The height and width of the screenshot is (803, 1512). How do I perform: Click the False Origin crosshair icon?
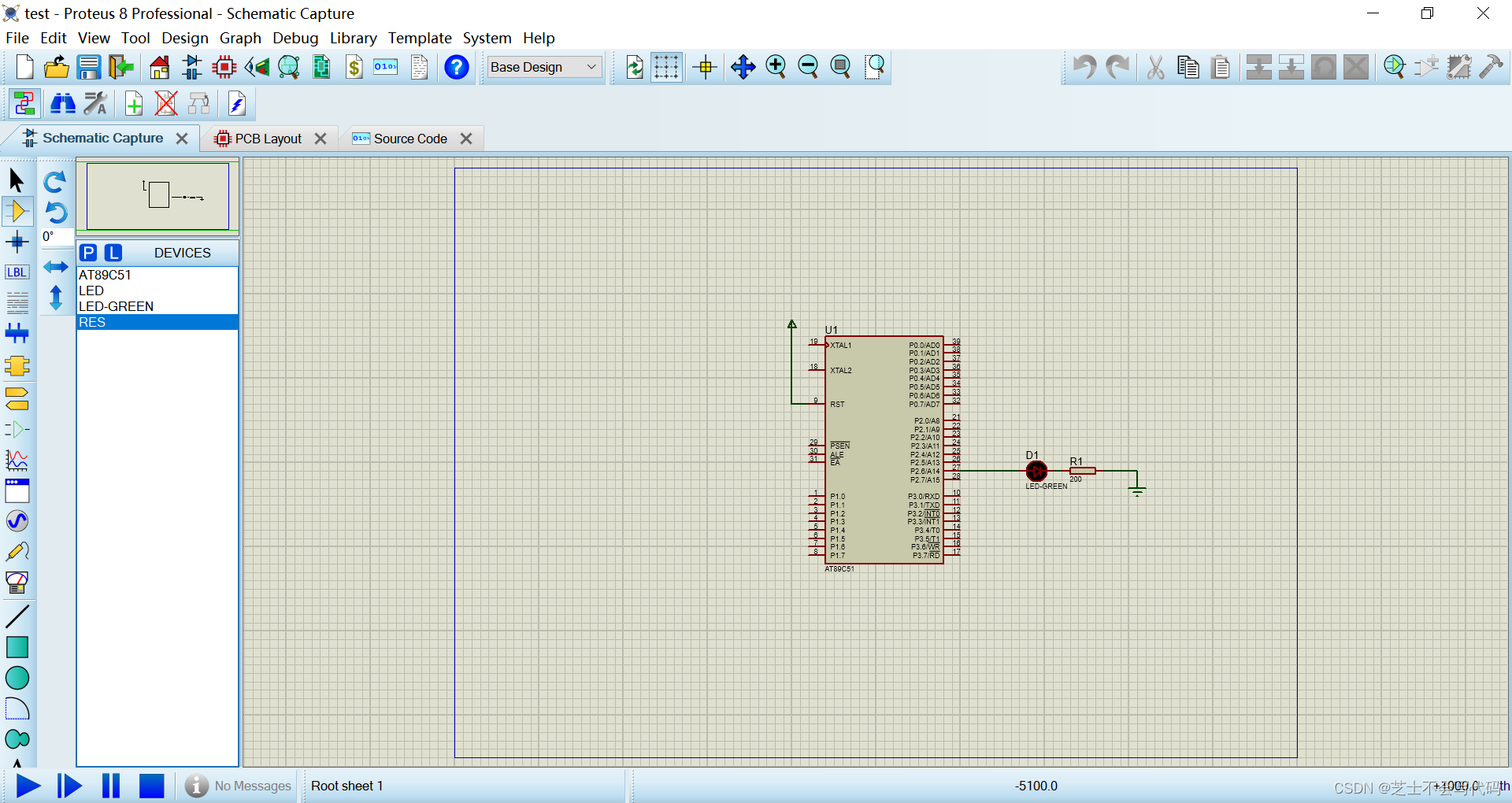(706, 67)
